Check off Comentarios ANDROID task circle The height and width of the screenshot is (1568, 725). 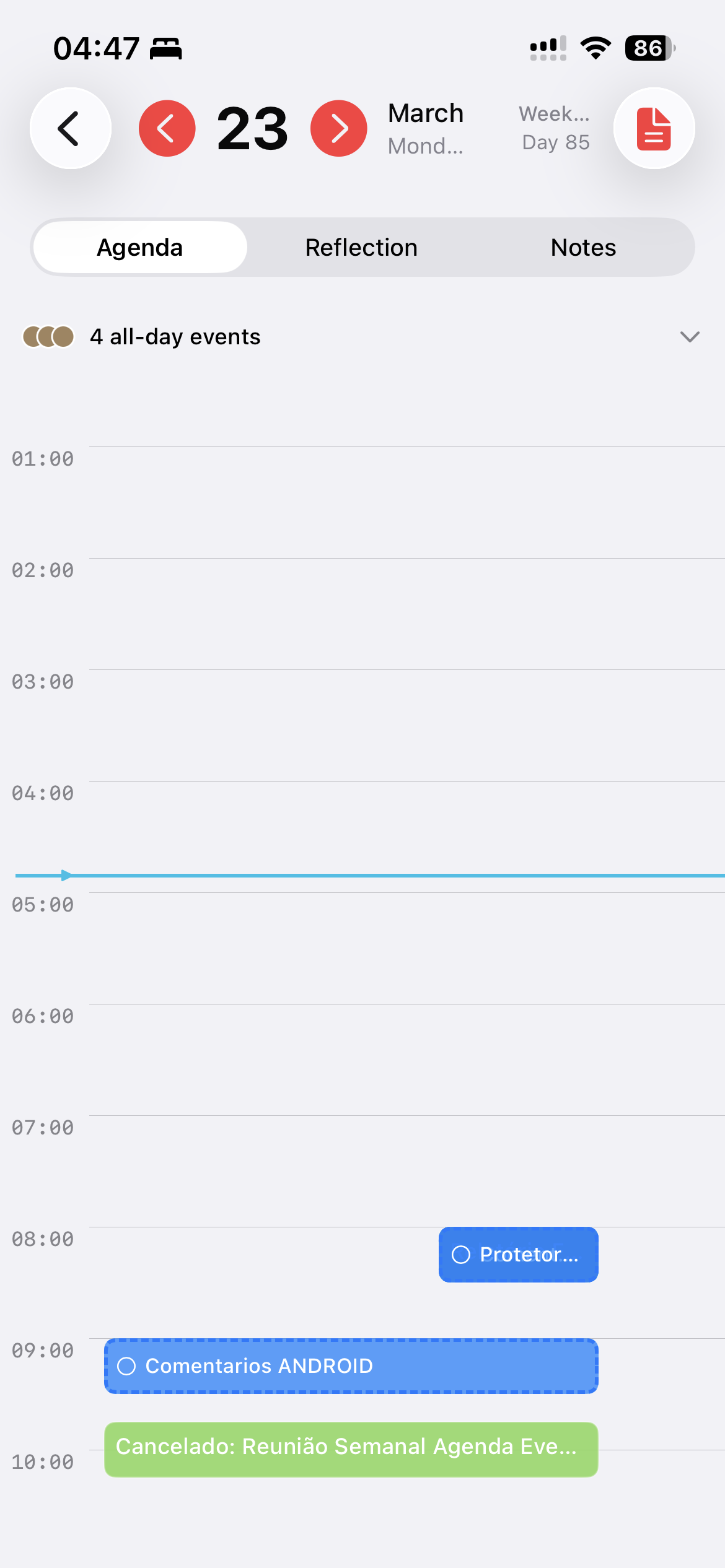[126, 1366]
